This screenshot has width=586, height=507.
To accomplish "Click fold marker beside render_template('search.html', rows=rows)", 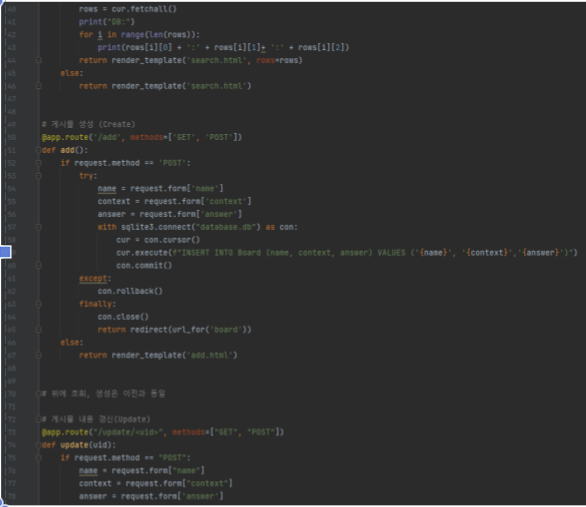I will pyautogui.click(x=38, y=60).
